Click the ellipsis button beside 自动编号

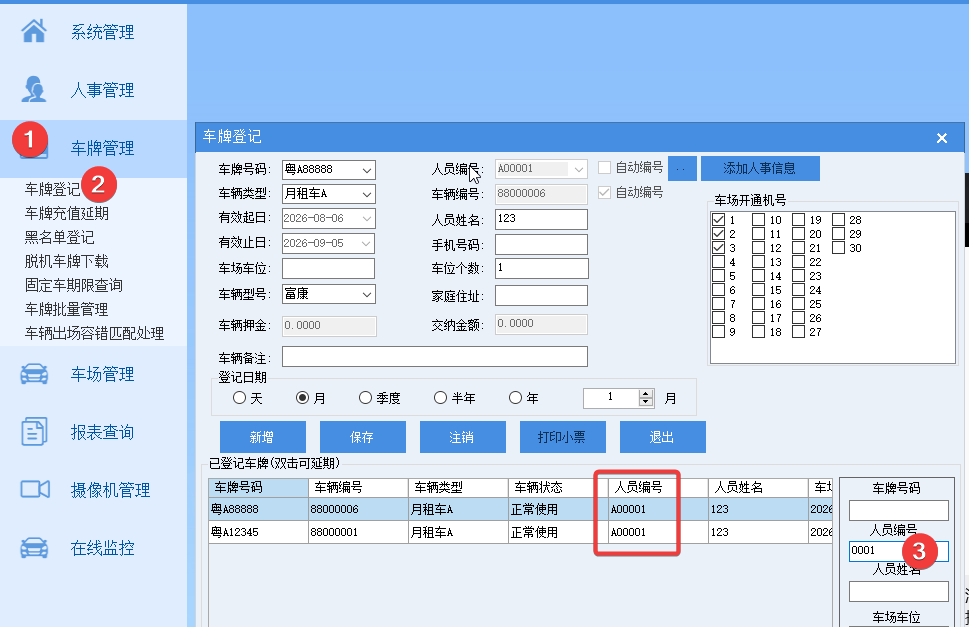coord(682,168)
